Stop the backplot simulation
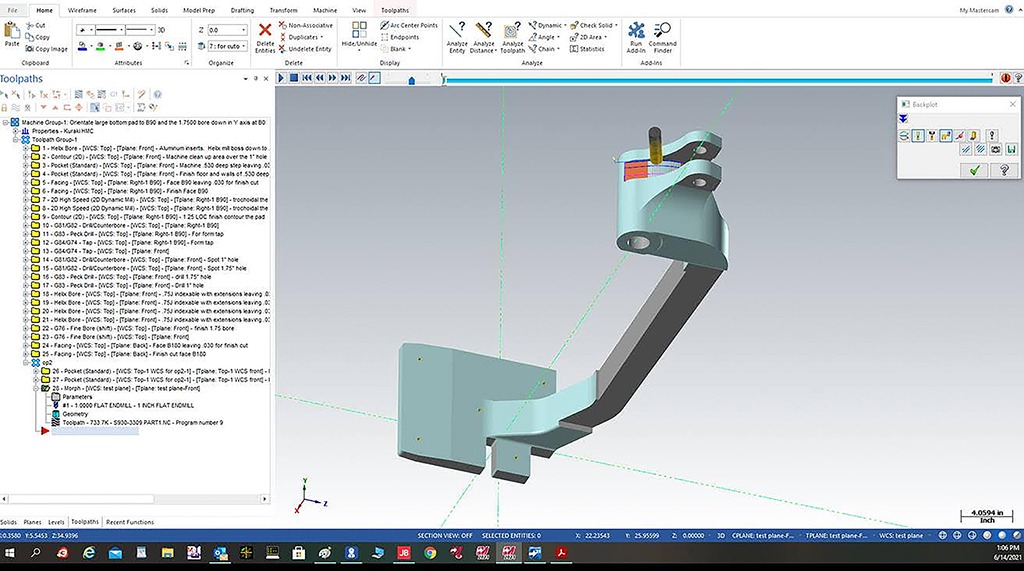The width and height of the screenshot is (1024, 571). pyautogui.click(x=294, y=78)
